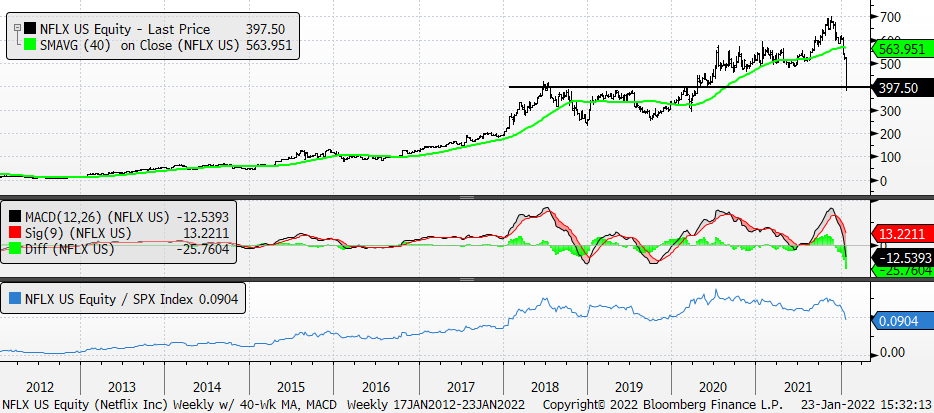Click the 2014 year label
Viewport: 934px width, 413px height.
pyautogui.click(x=207, y=386)
